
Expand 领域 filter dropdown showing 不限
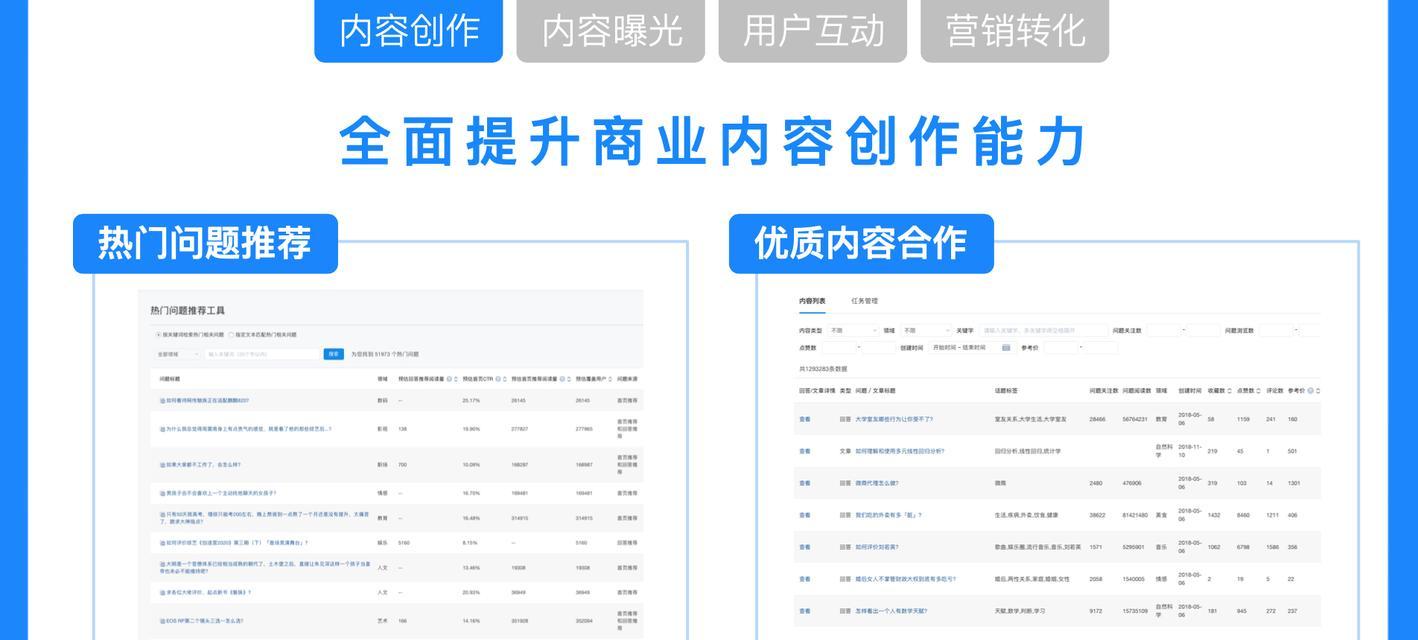(x=926, y=330)
